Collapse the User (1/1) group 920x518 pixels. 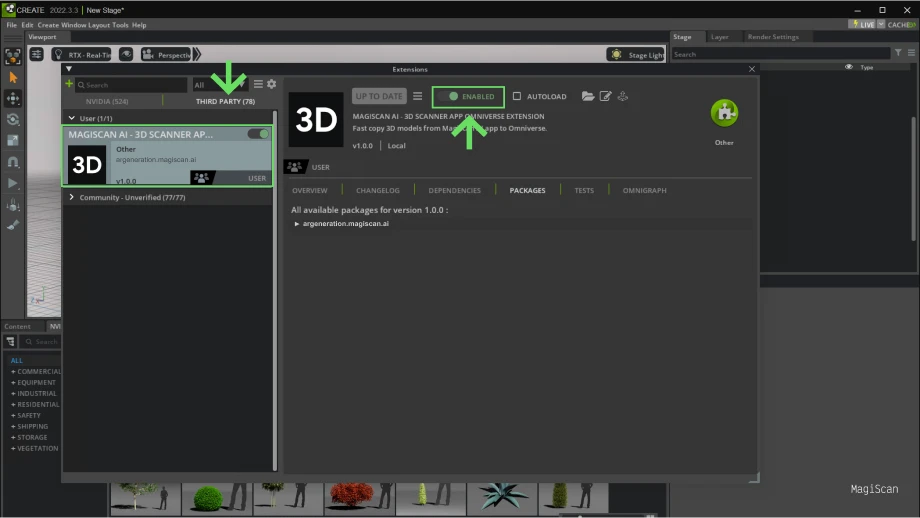tap(72, 119)
